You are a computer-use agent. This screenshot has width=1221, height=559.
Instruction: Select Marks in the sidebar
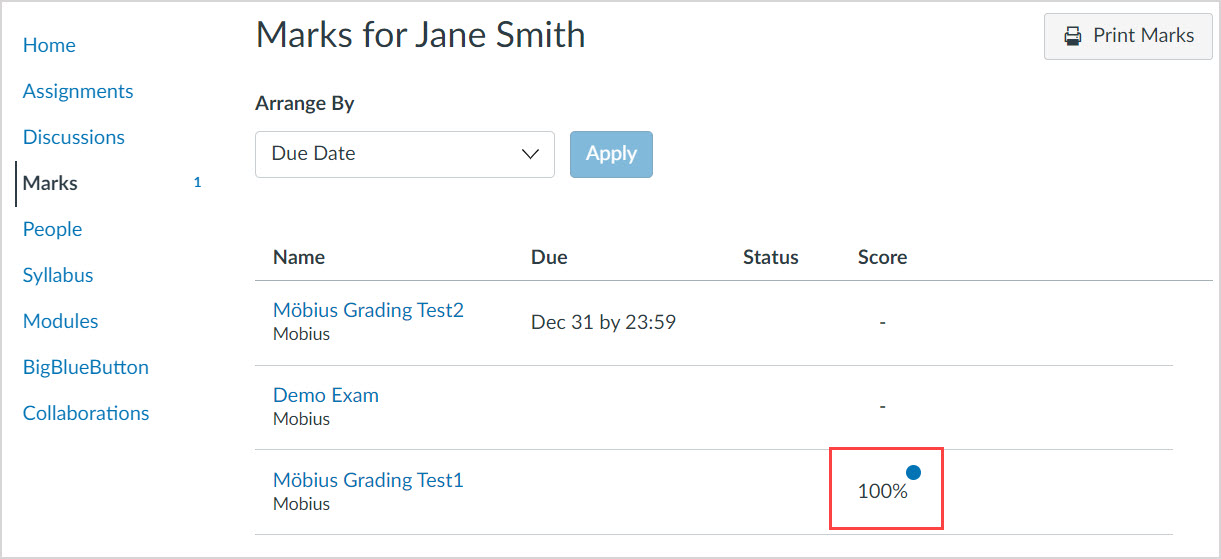[50, 183]
